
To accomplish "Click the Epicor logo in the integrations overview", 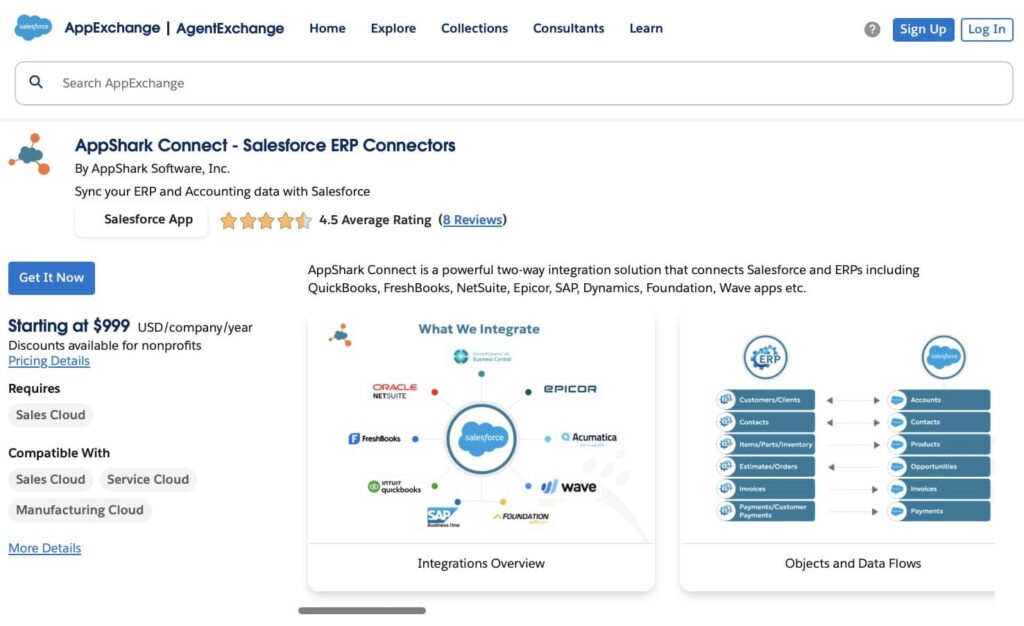I will [569, 389].
